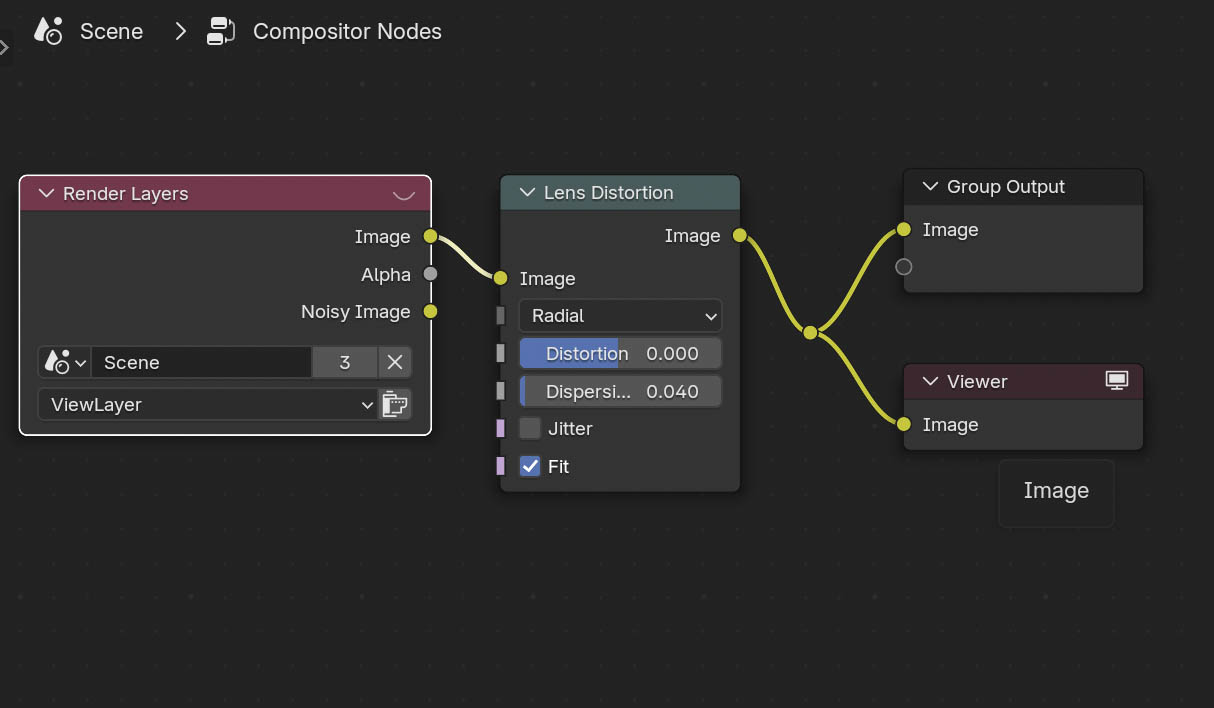The width and height of the screenshot is (1214, 708).
Task: Click the Scene icon in the breadcrumb header
Action: (45, 31)
